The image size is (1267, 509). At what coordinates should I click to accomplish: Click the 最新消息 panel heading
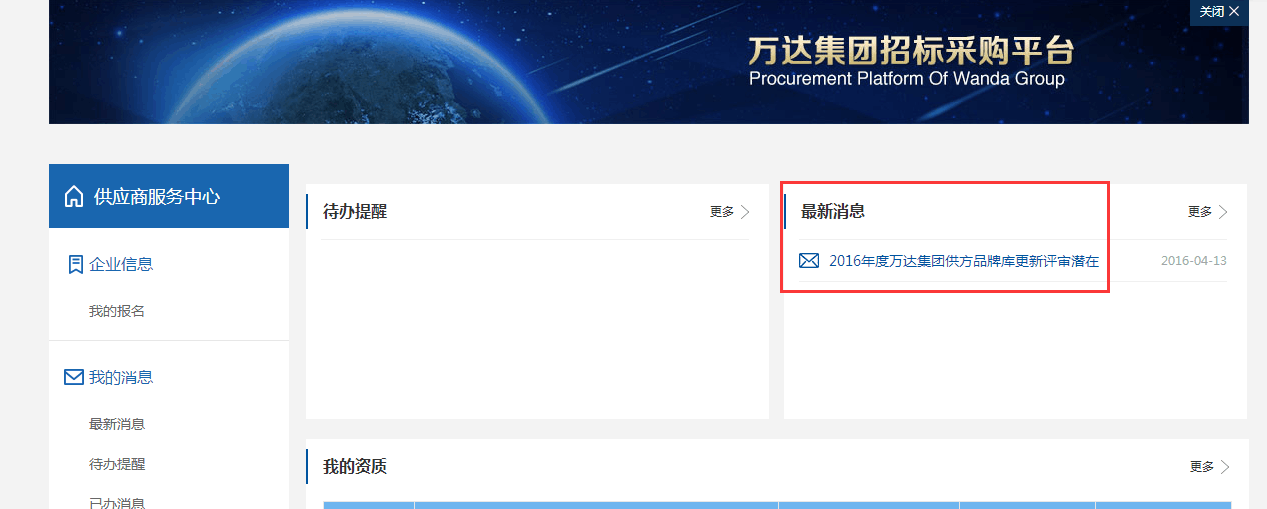tap(833, 212)
